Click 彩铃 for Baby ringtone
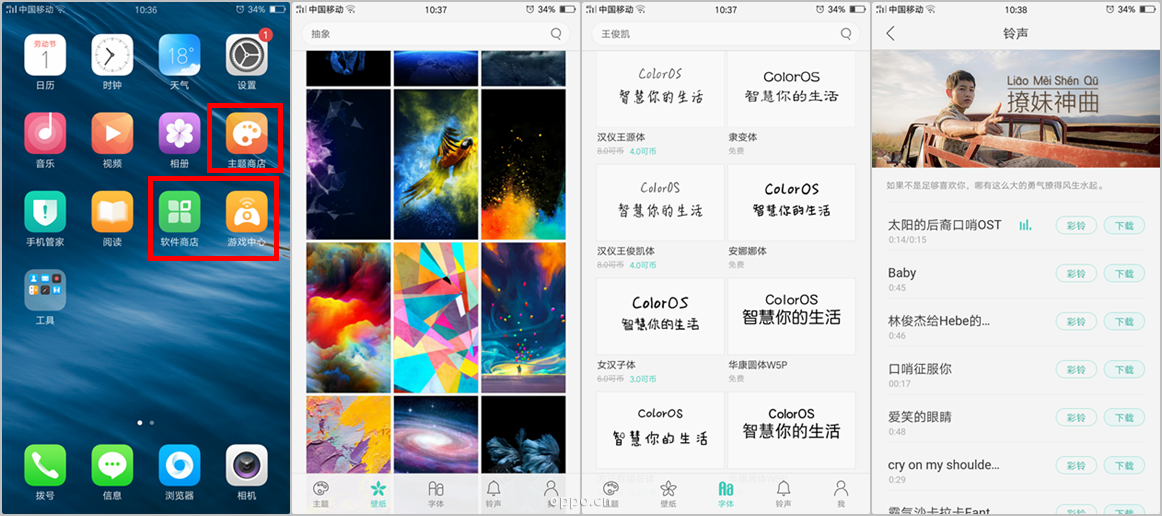Viewport: 1162px width, 516px height. [1076, 274]
